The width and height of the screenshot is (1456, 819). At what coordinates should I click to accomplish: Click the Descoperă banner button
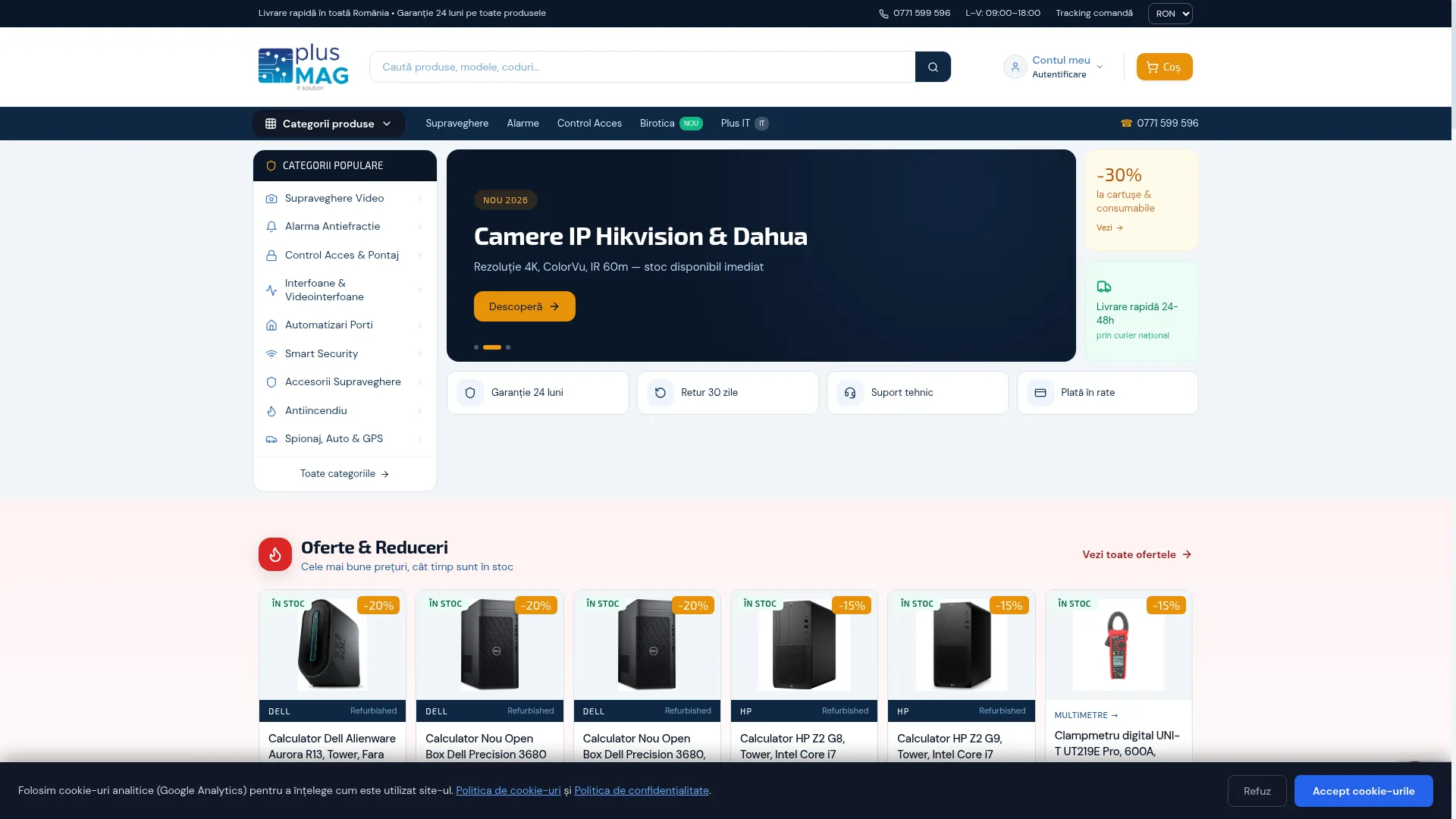[525, 306]
